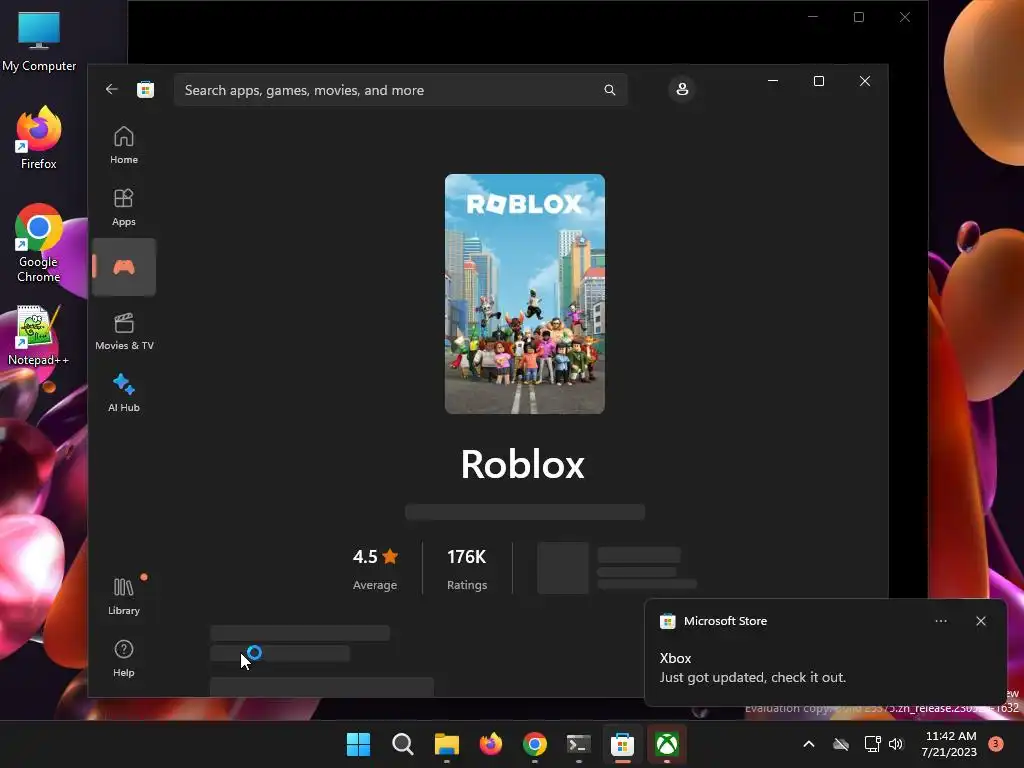Select the Google Chrome desktop shortcut

pyautogui.click(x=39, y=243)
